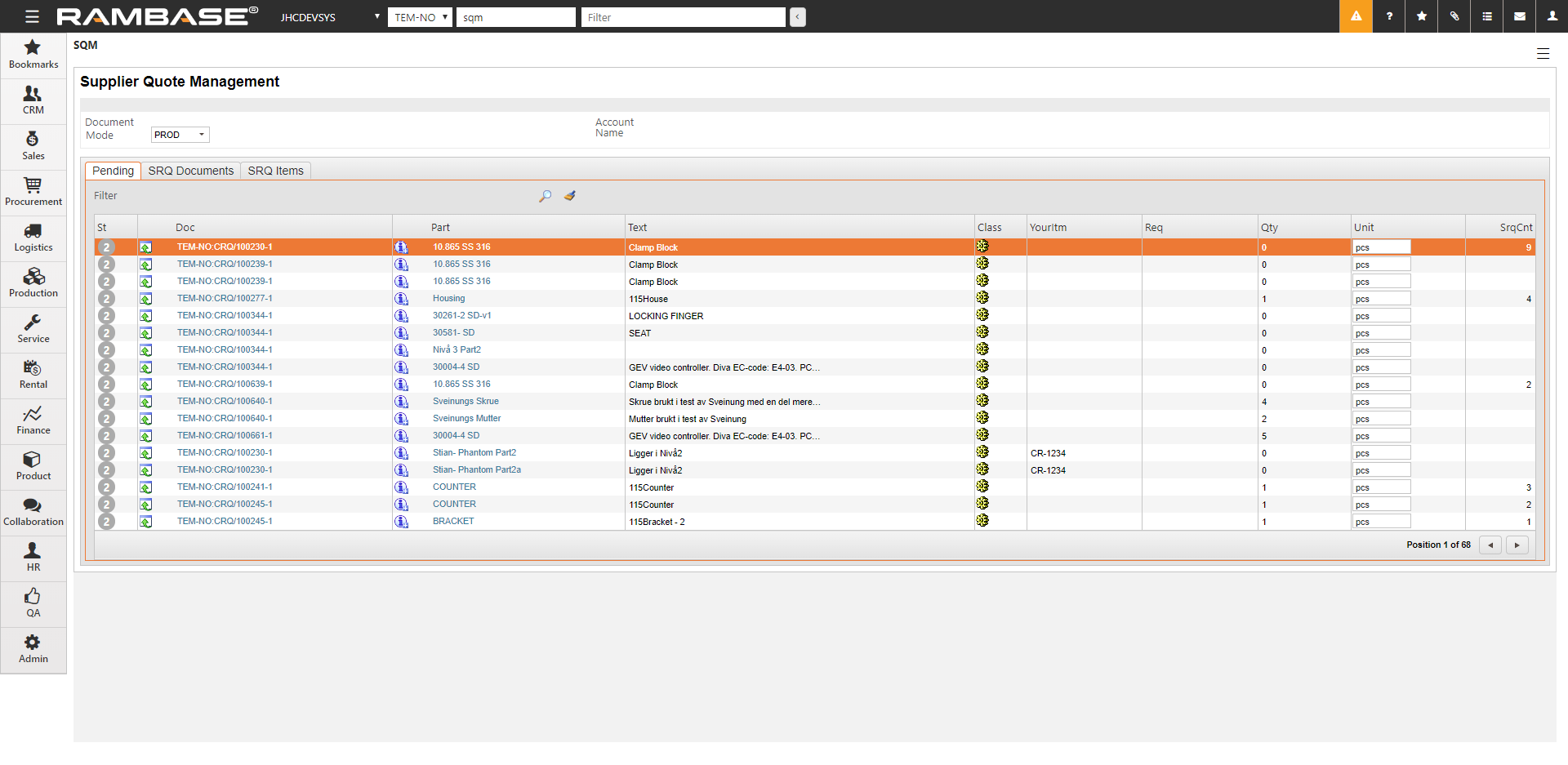
Task: Expand the JHCDEVSYS system dropdown arrow
Action: click(x=376, y=16)
